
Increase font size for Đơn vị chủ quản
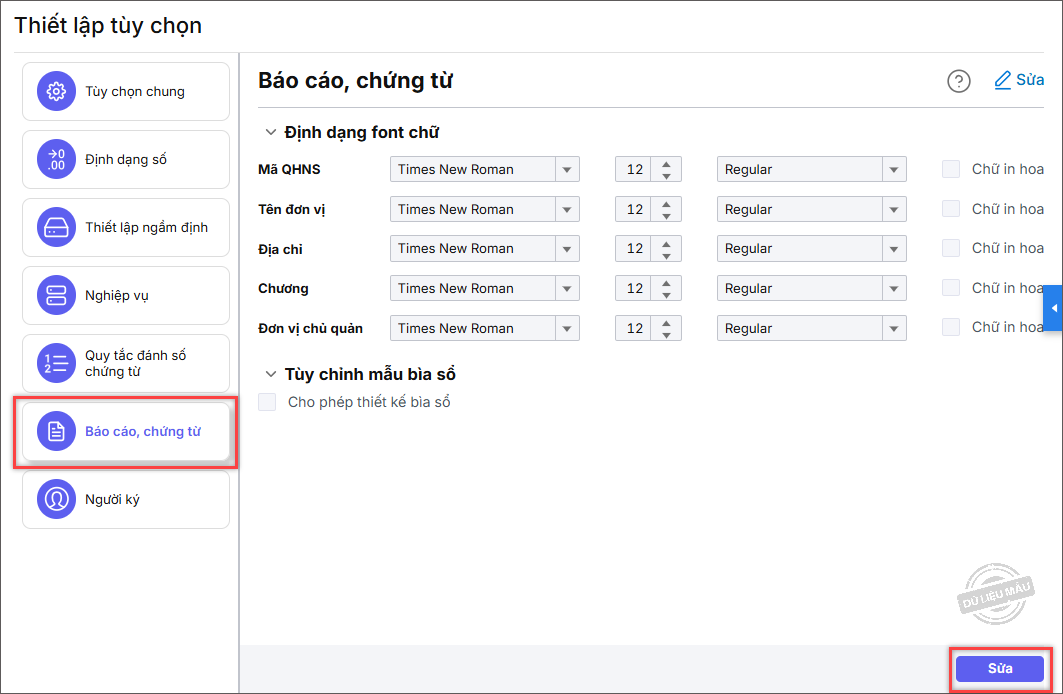665,322
